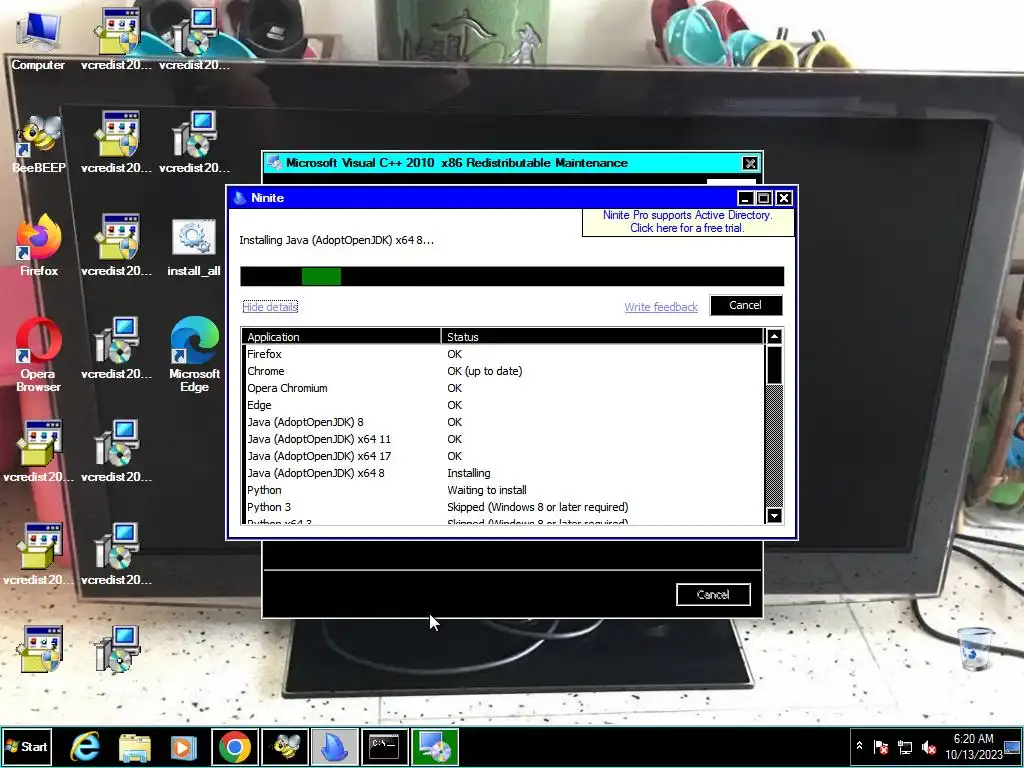The width and height of the screenshot is (1024, 768).
Task: Open Windows Media Player from the taskbar
Action: click(x=184, y=747)
